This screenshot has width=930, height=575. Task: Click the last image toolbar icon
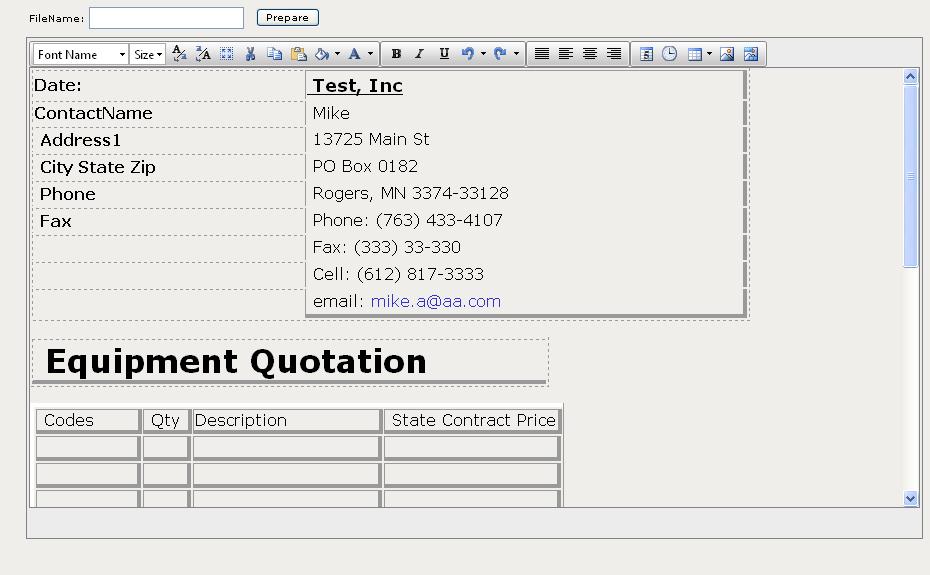(x=751, y=54)
